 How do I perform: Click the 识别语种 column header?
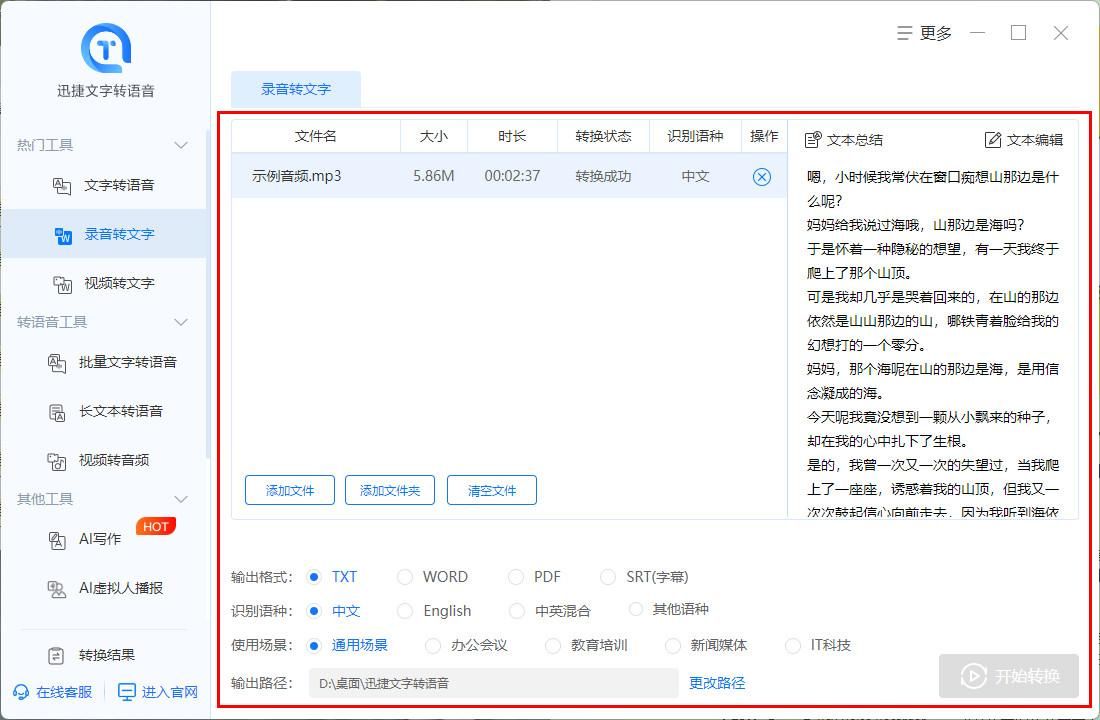pos(695,136)
